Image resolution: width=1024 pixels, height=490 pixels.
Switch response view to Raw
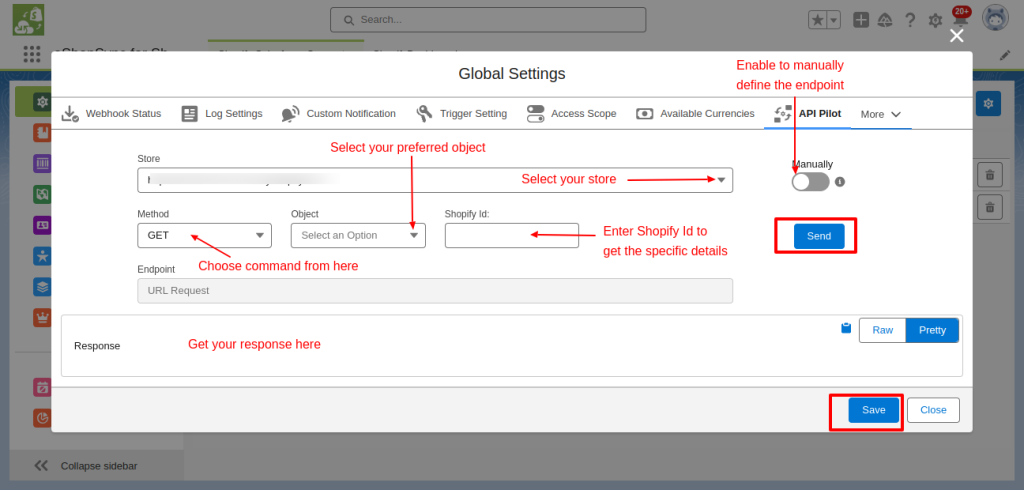coord(882,330)
